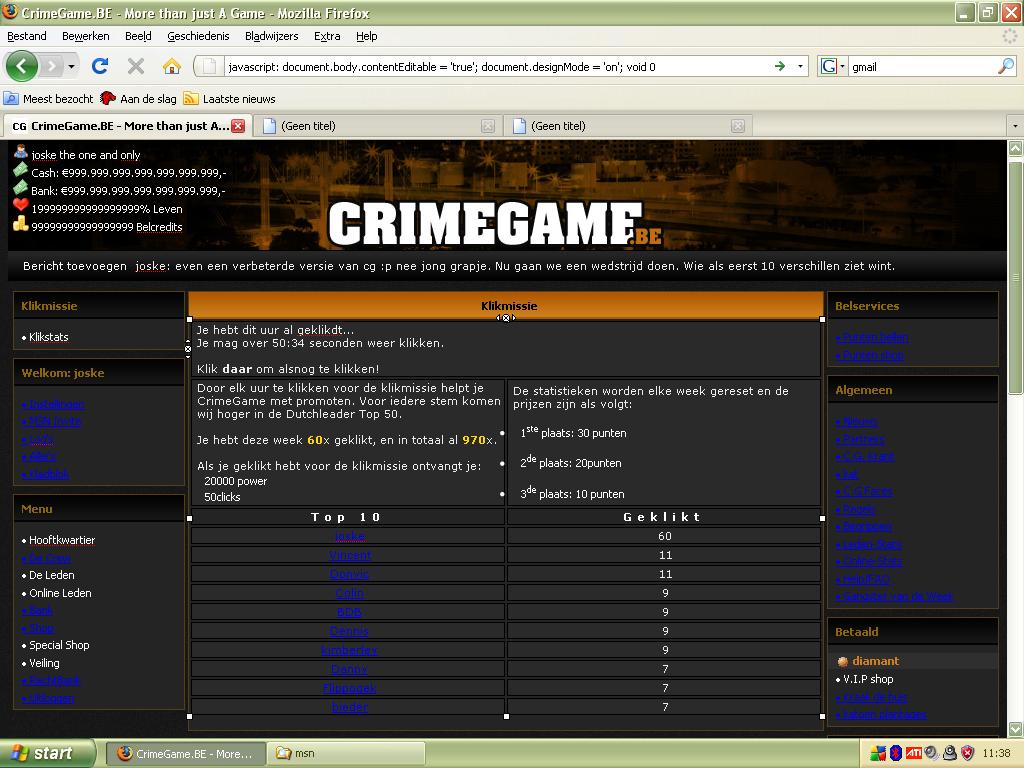Open the Bladwijzers menu
This screenshot has width=1024, height=768.
pyautogui.click(x=272, y=36)
